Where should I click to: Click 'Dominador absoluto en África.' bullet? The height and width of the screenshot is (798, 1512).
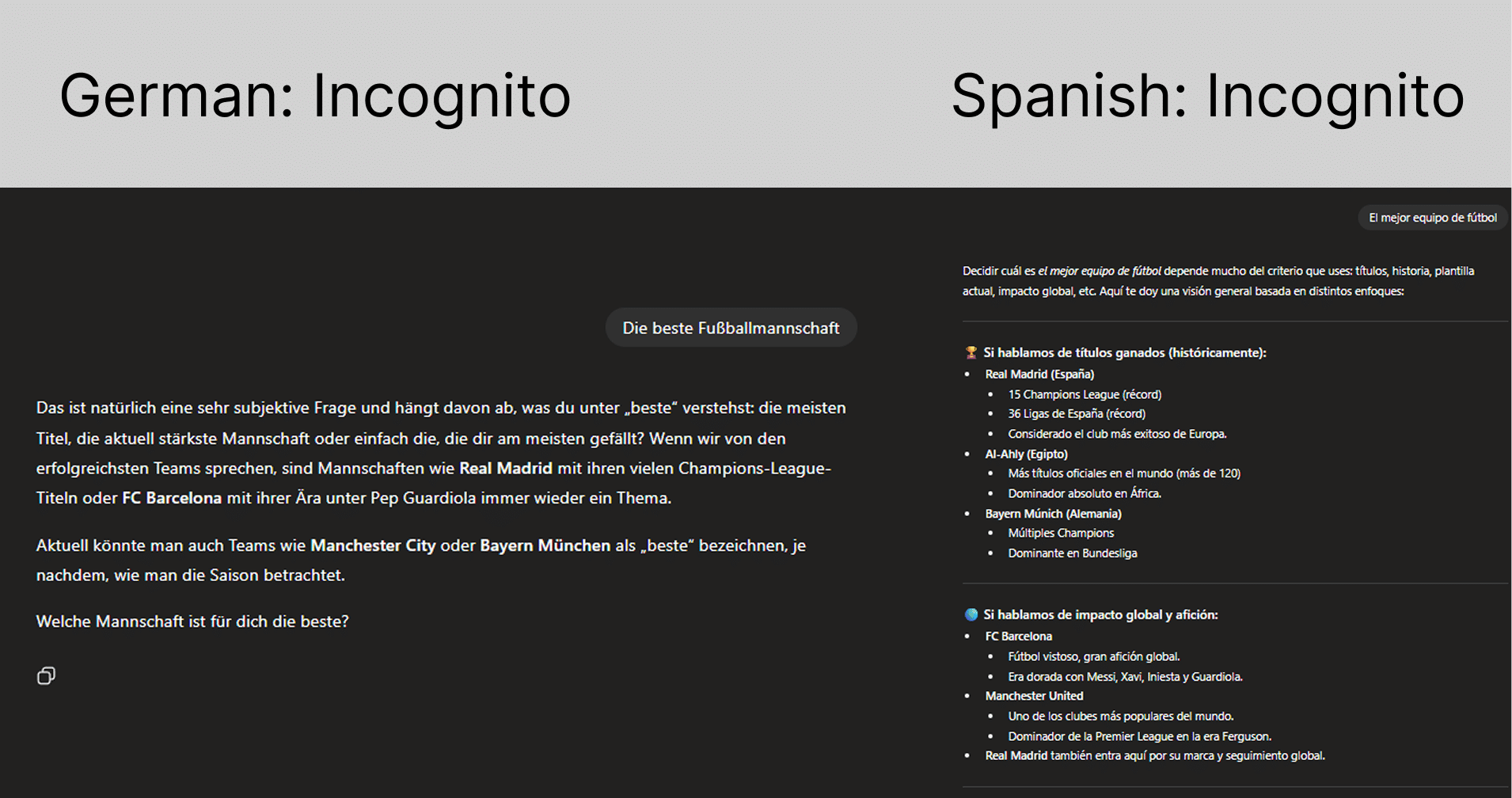[1085, 493]
